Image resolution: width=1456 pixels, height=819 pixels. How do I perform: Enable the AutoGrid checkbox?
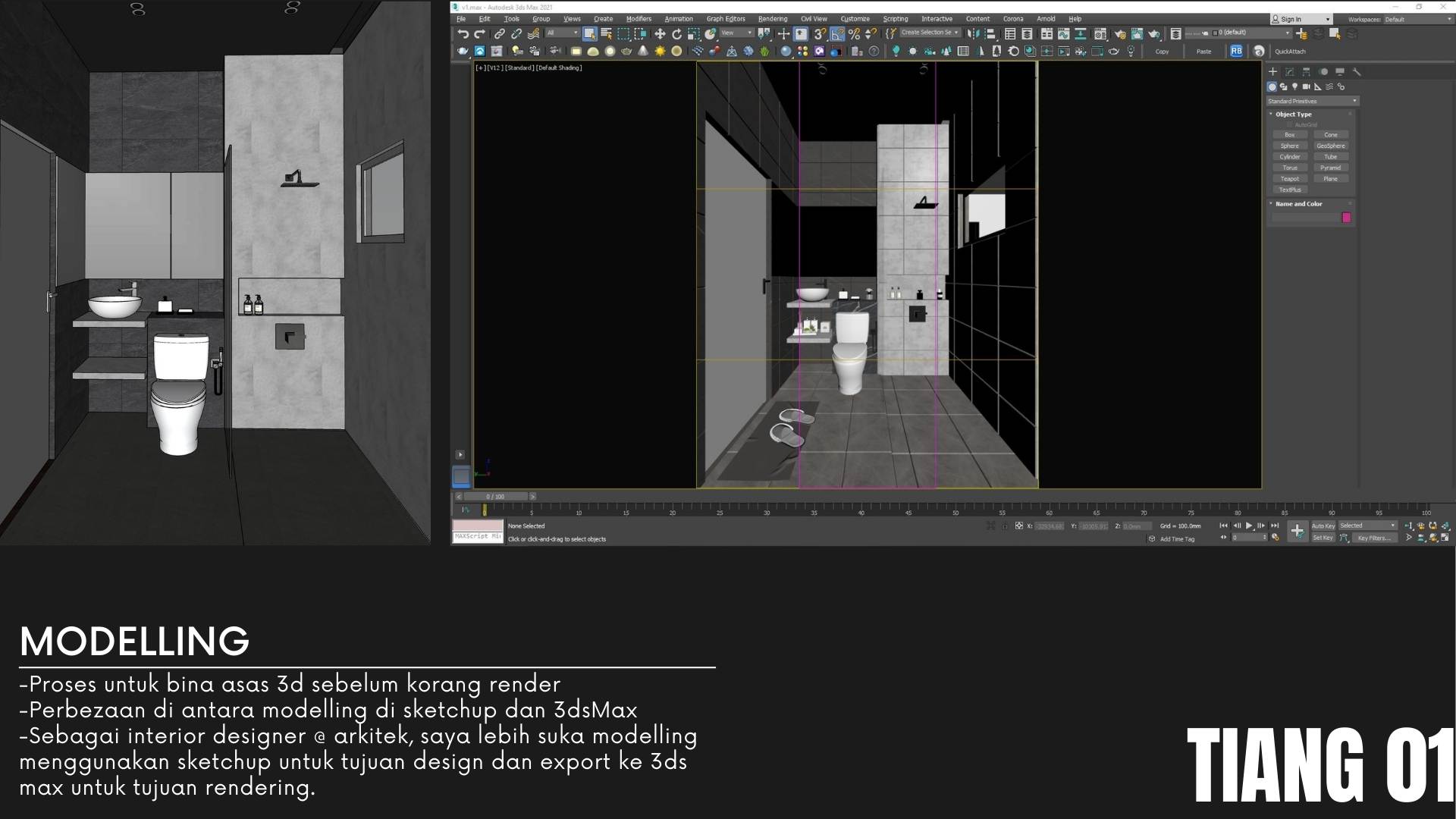point(1289,124)
